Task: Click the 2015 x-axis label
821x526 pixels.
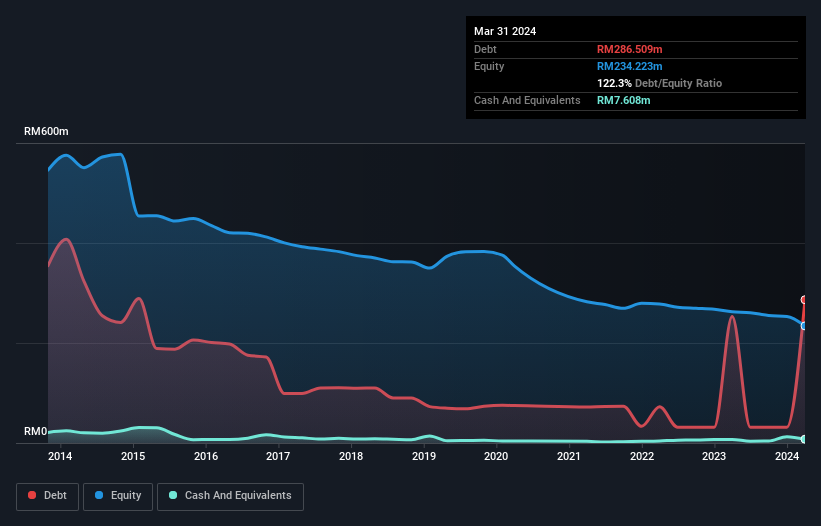Action: [x=133, y=456]
